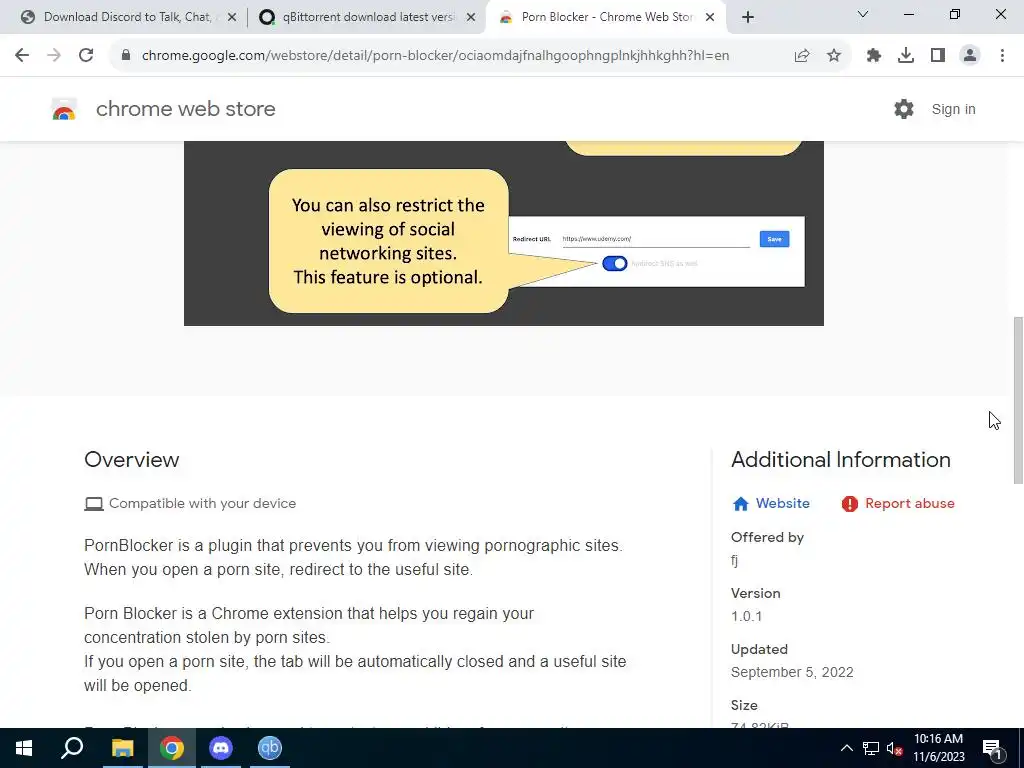This screenshot has height=768, width=1024.
Task: Click the updated date September 5, 2022
Action: tap(792, 672)
